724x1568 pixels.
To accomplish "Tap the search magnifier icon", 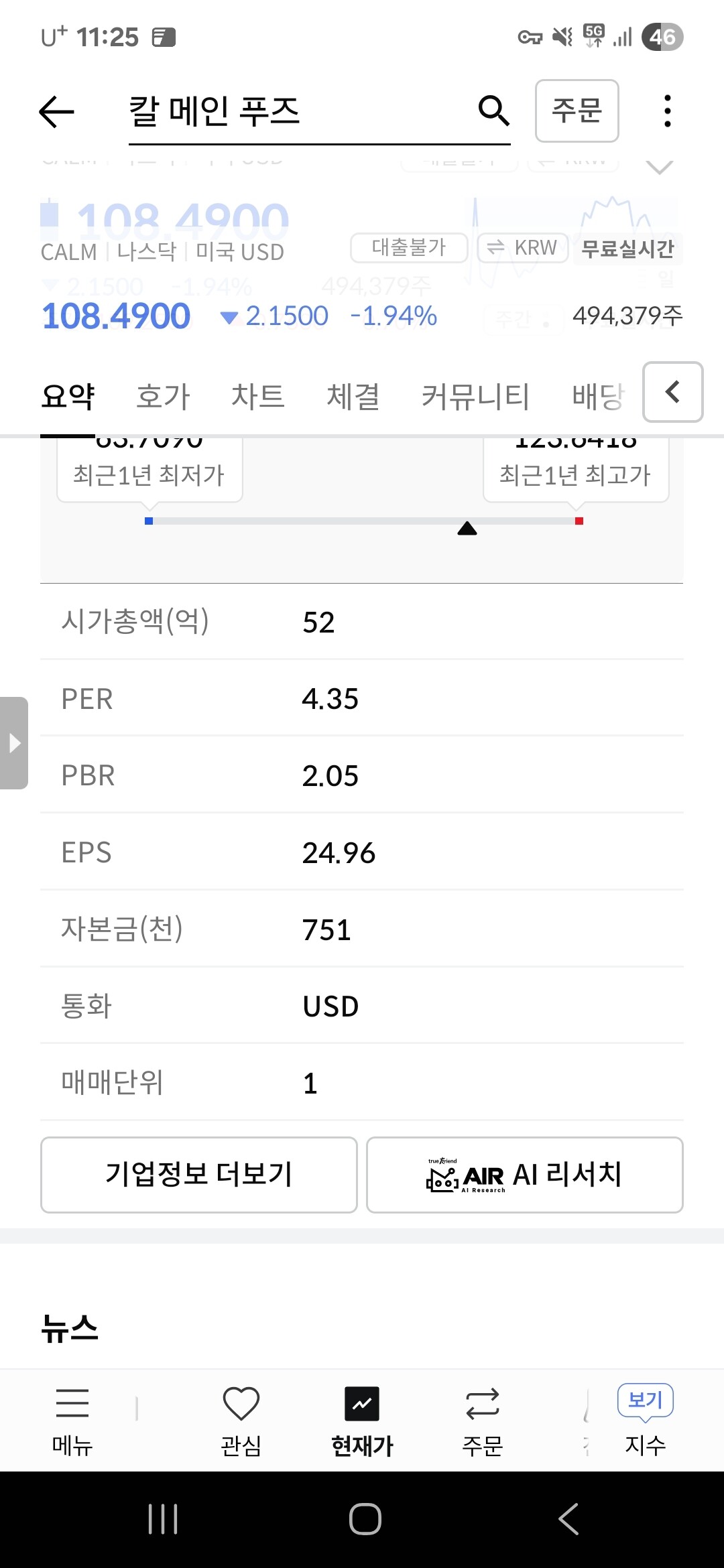I will pos(494,111).
